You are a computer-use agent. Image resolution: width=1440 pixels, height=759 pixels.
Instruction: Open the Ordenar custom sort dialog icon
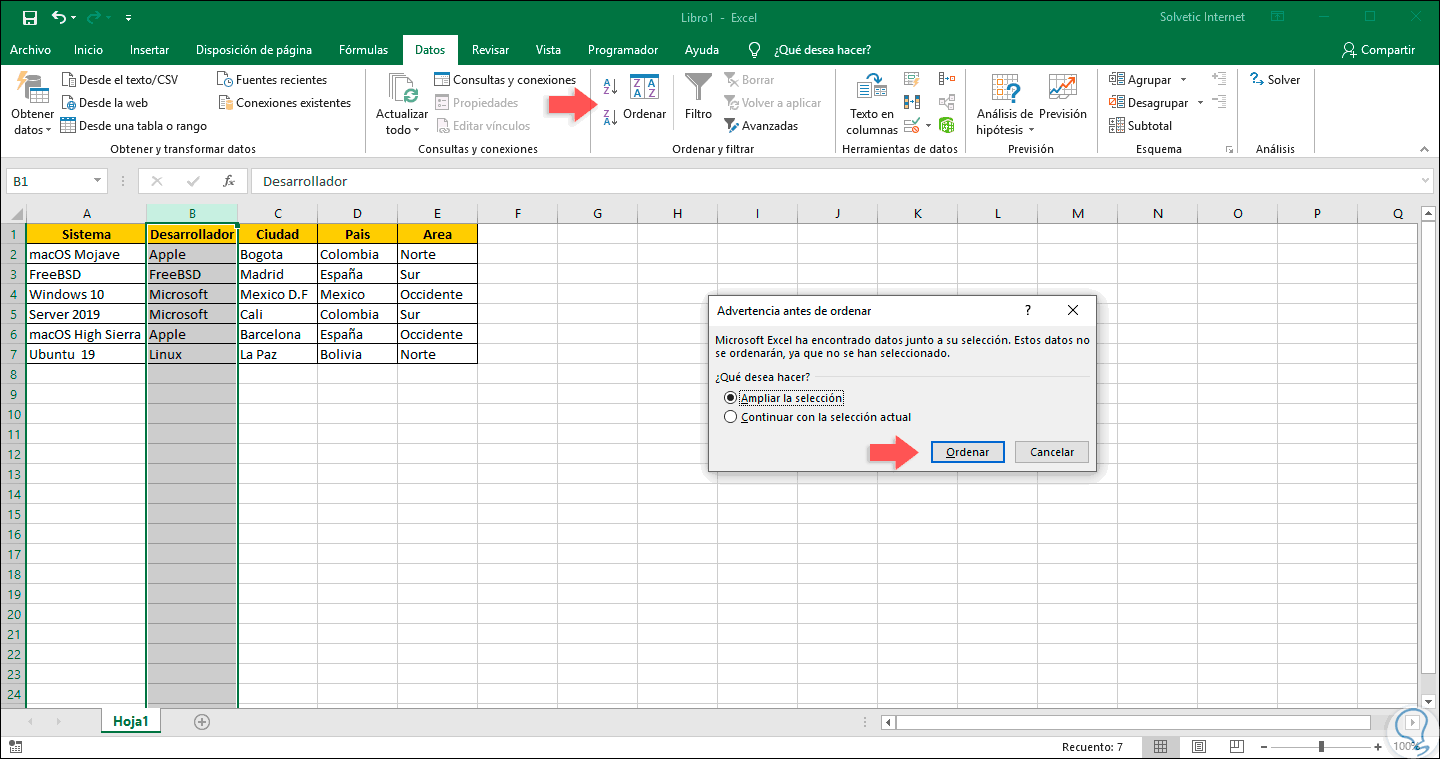644,98
